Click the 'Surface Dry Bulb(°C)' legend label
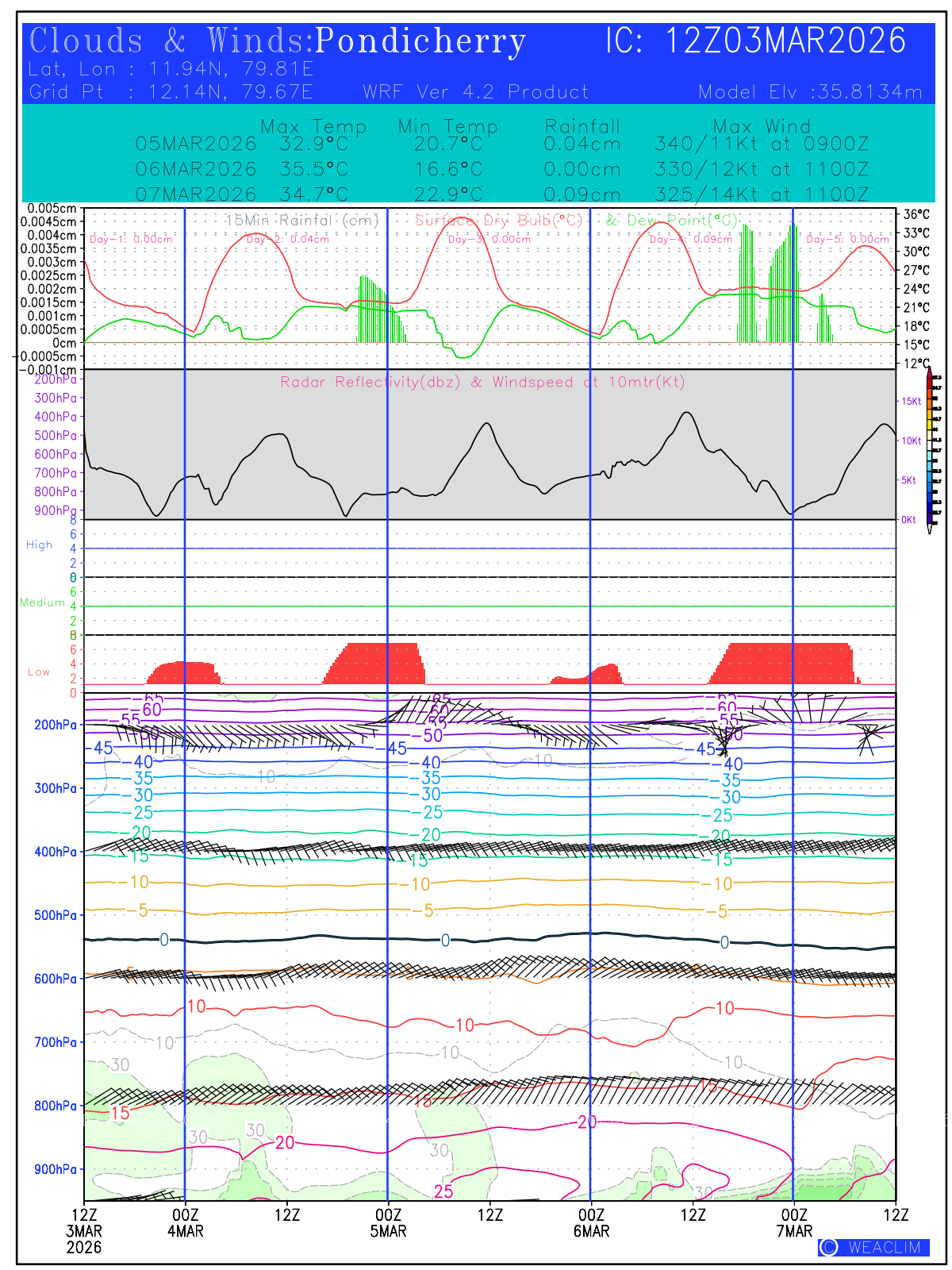 (x=498, y=221)
